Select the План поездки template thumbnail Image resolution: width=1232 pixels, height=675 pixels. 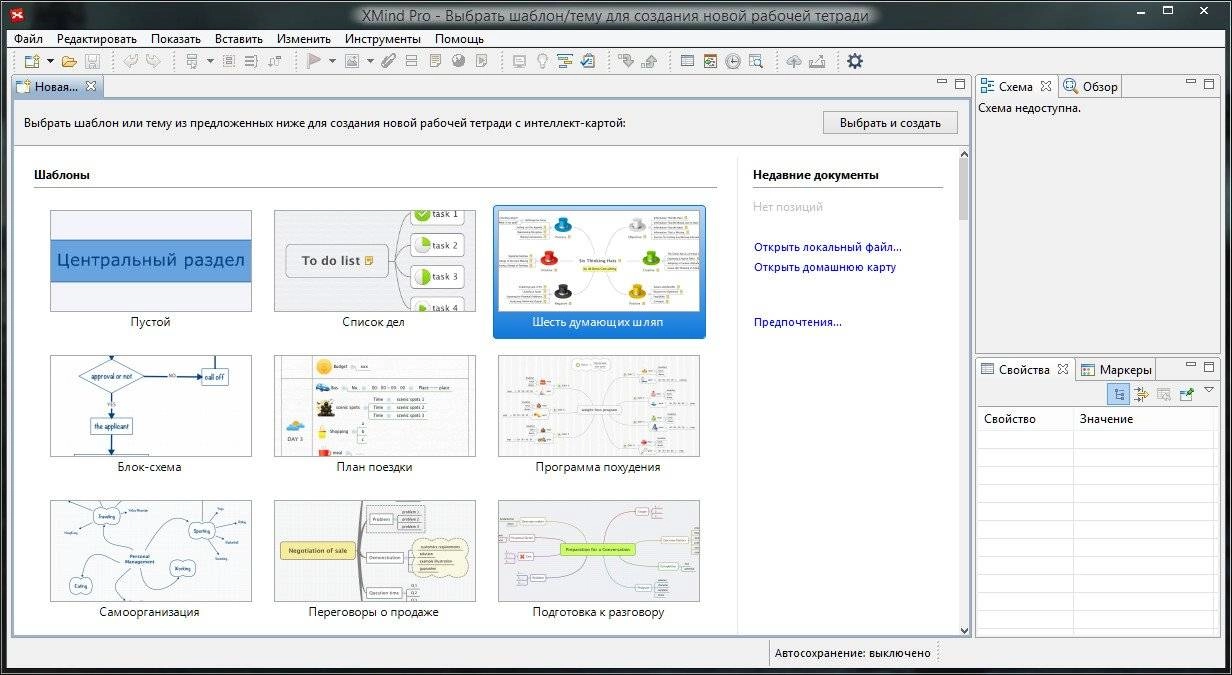point(374,406)
